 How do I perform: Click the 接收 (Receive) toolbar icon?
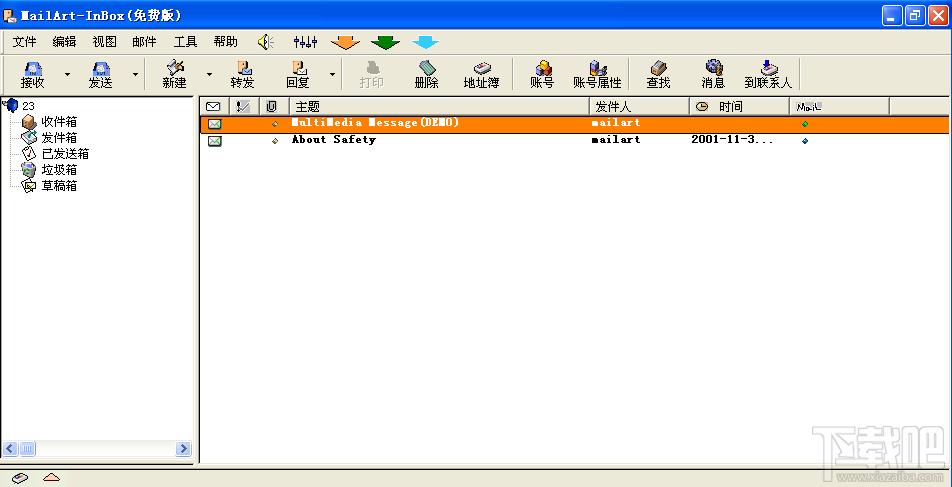click(x=33, y=75)
